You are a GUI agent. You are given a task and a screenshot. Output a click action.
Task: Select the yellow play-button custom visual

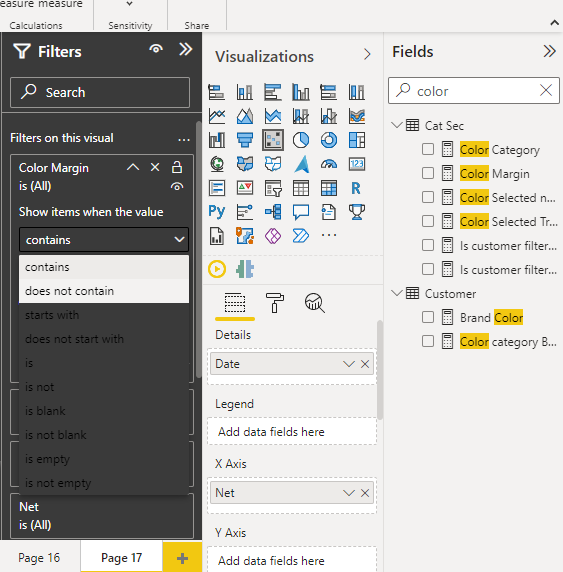pyautogui.click(x=217, y=270)
